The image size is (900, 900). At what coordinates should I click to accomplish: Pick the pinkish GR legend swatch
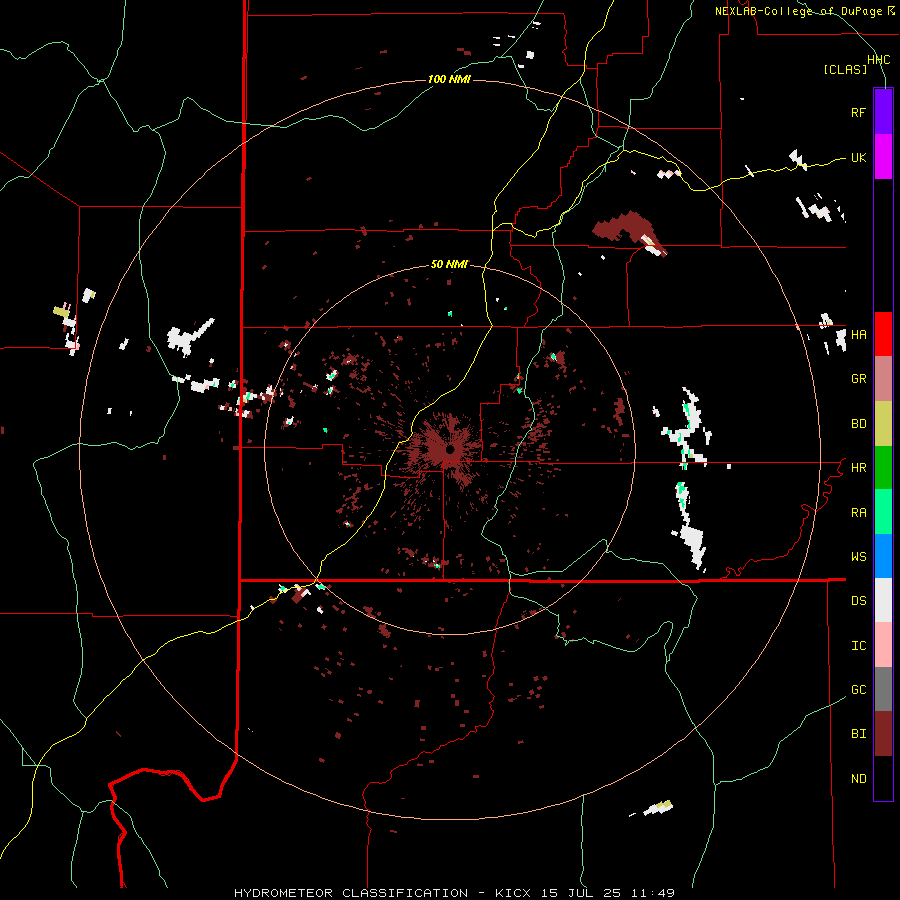point(883,379)
